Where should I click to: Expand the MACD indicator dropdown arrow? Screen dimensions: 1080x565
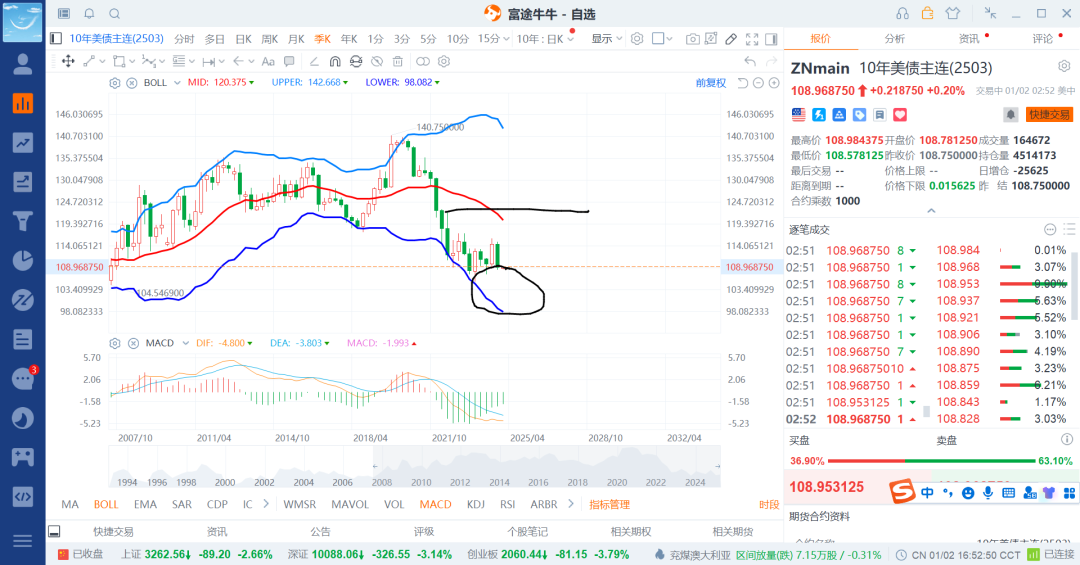point(185,343)
